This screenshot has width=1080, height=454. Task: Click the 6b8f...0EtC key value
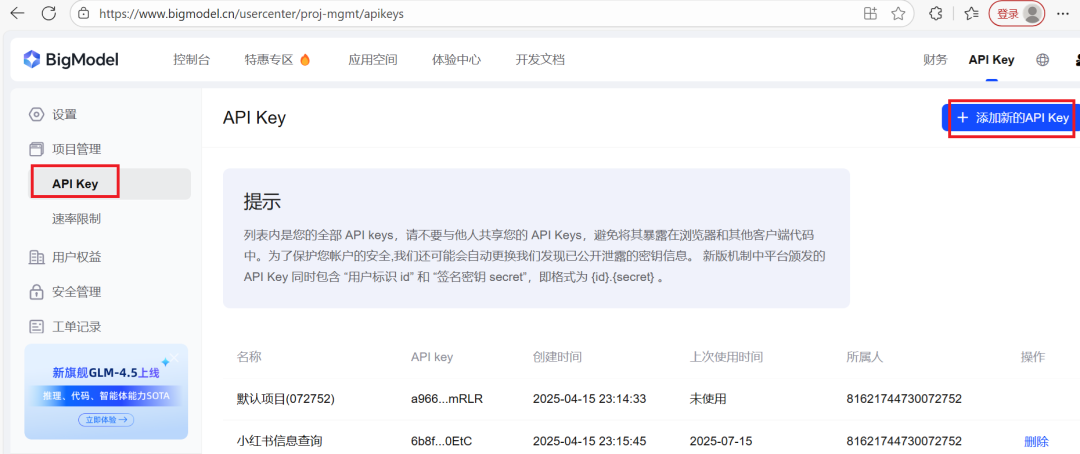click(441, 442)
